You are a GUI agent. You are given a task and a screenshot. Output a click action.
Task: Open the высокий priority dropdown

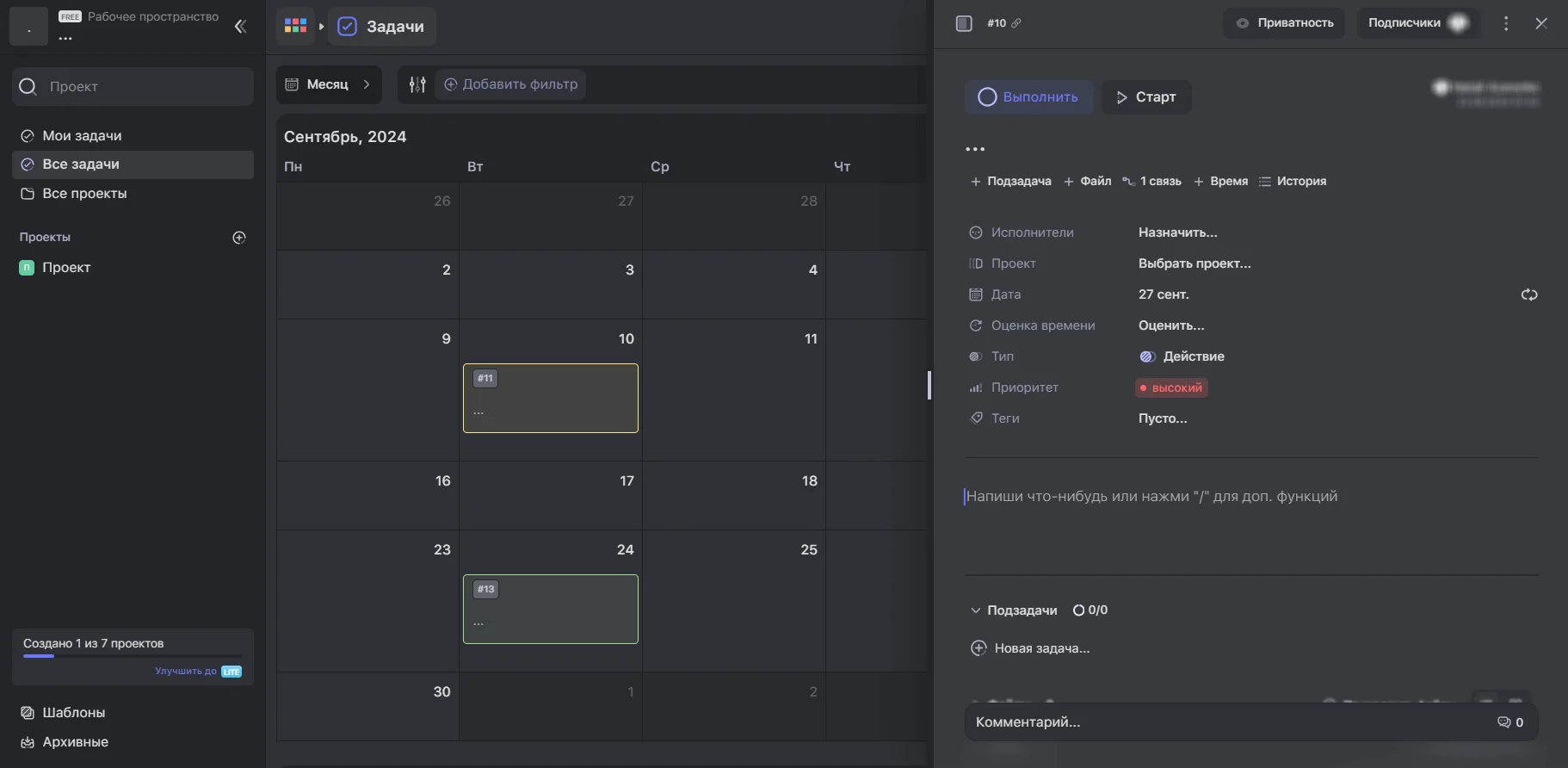pyautogui.click(x=1171, y=388)
